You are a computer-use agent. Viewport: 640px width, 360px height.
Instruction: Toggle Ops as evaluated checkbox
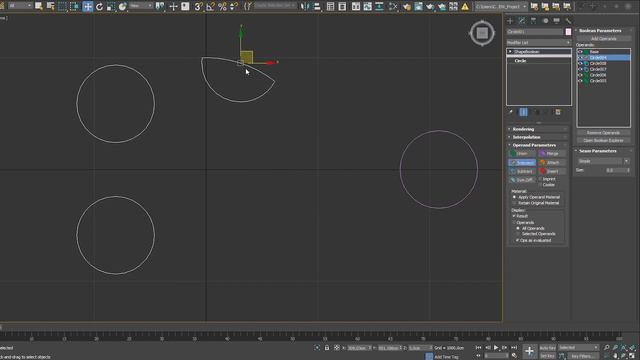coord(518,240)
